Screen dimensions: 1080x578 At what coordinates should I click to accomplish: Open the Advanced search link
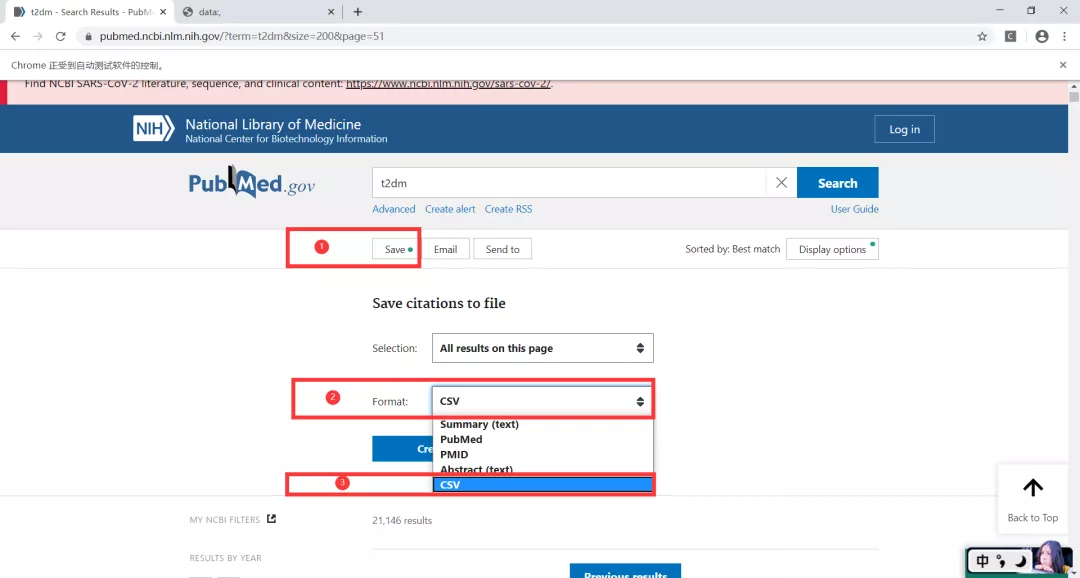(x=394, y=209)
